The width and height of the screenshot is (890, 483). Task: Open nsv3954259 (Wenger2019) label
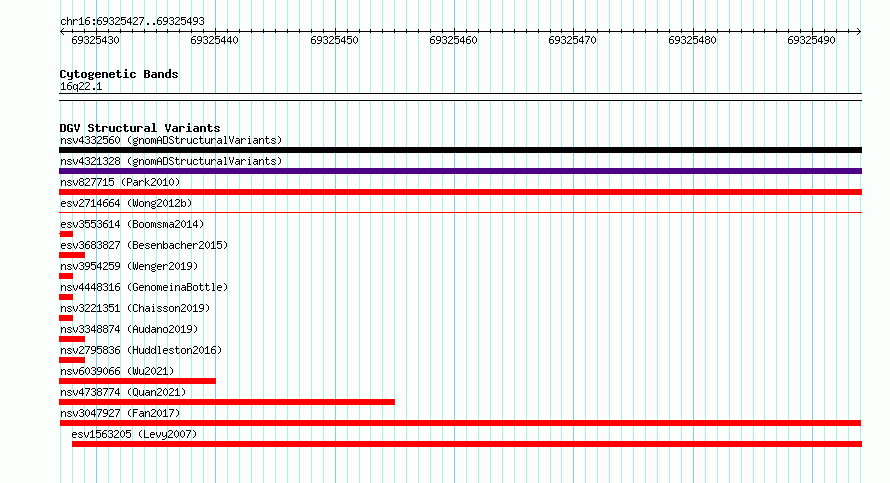(129, 266)
